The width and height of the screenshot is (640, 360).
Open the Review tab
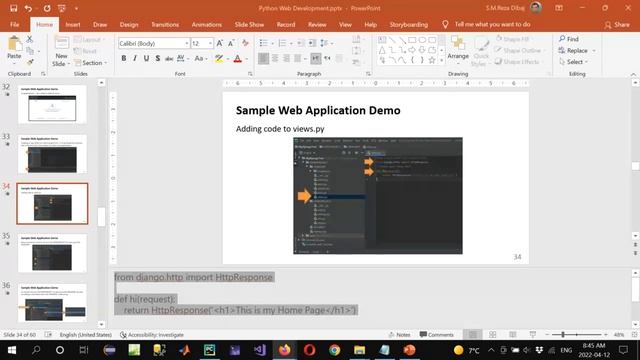(x=317, y=24)
